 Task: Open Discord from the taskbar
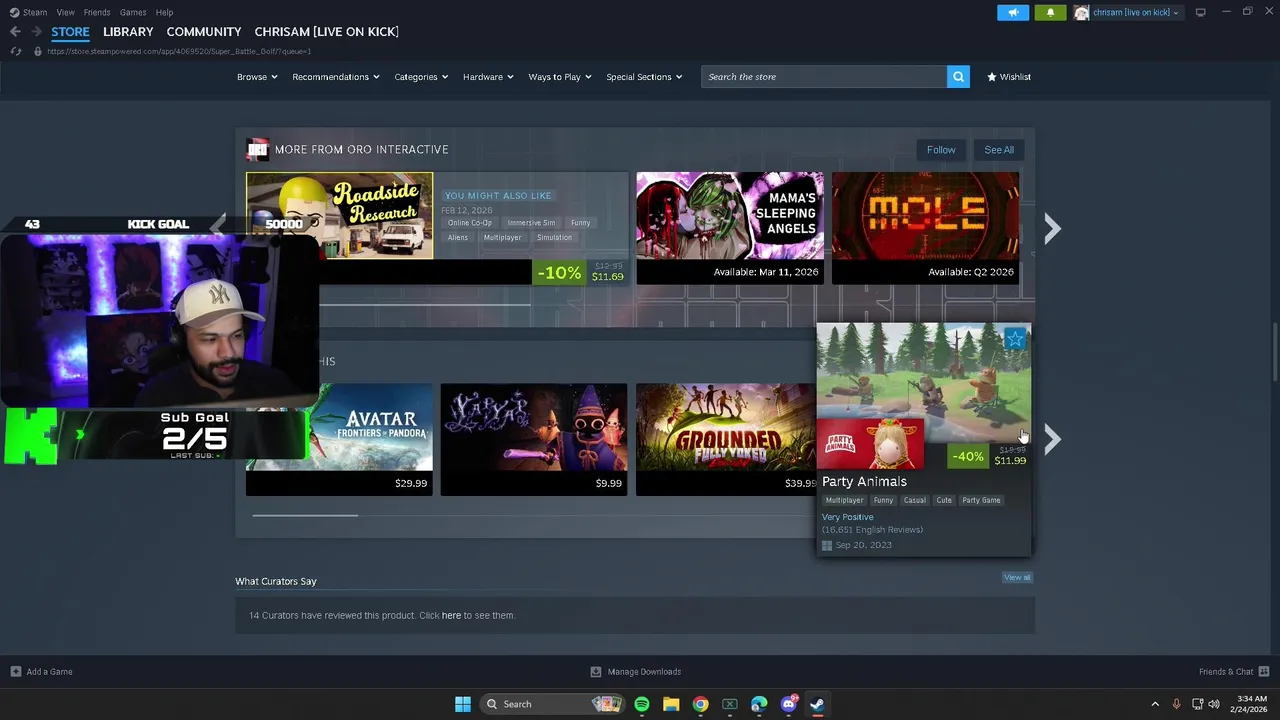click(788, 704)
